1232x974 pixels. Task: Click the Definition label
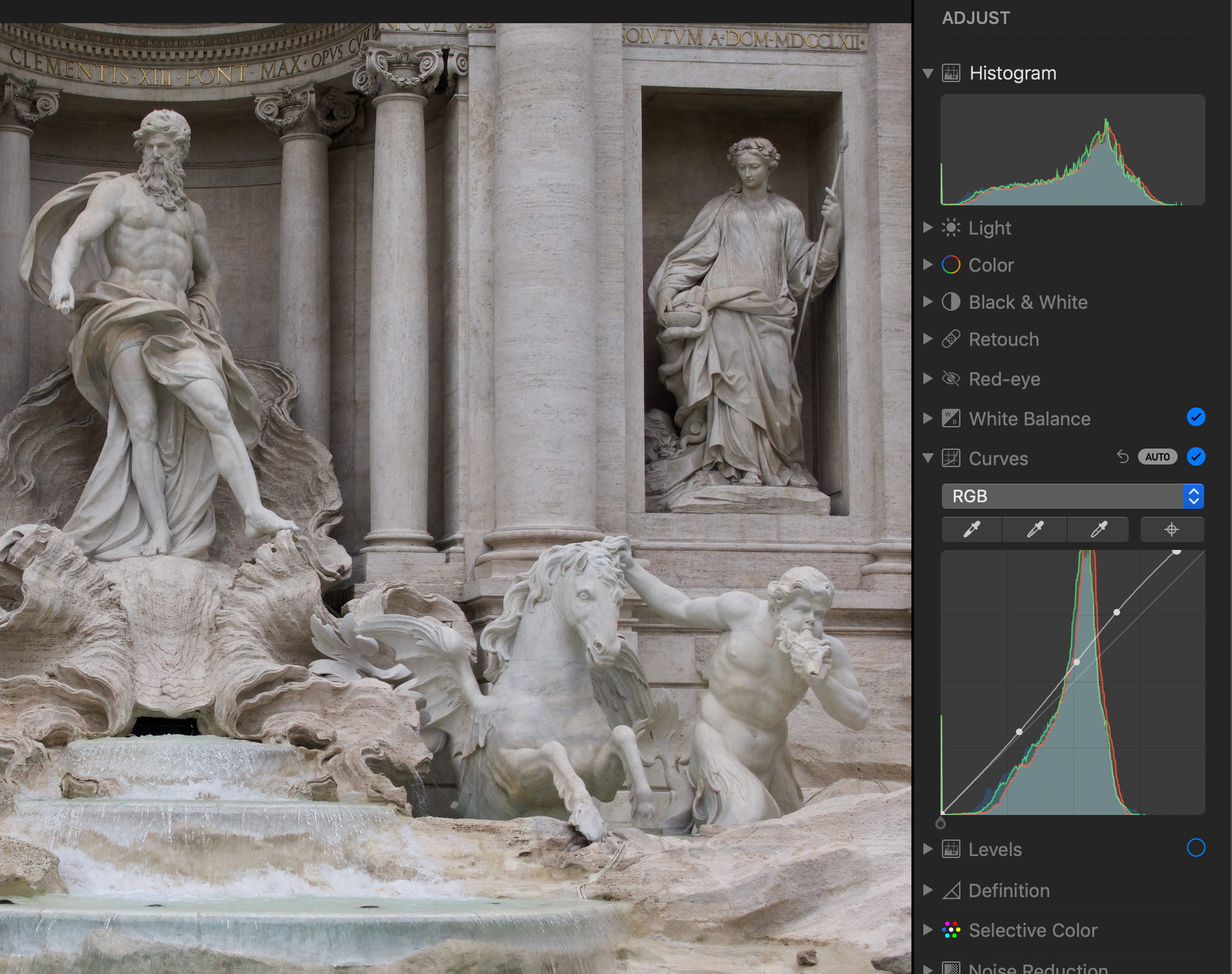[x=1009, y=891]
